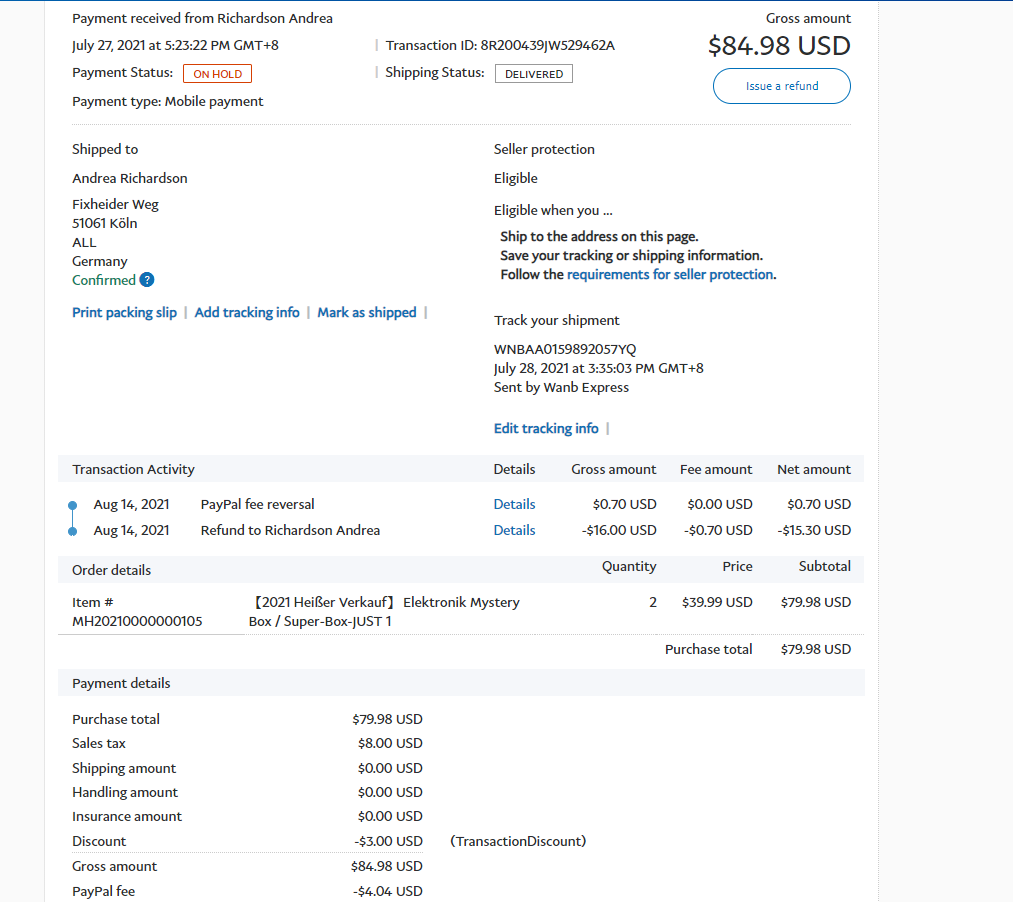Open Details for Refund to Richardson Andrea
This screenshot has height=902, width=1013.
tap(514, 530)
